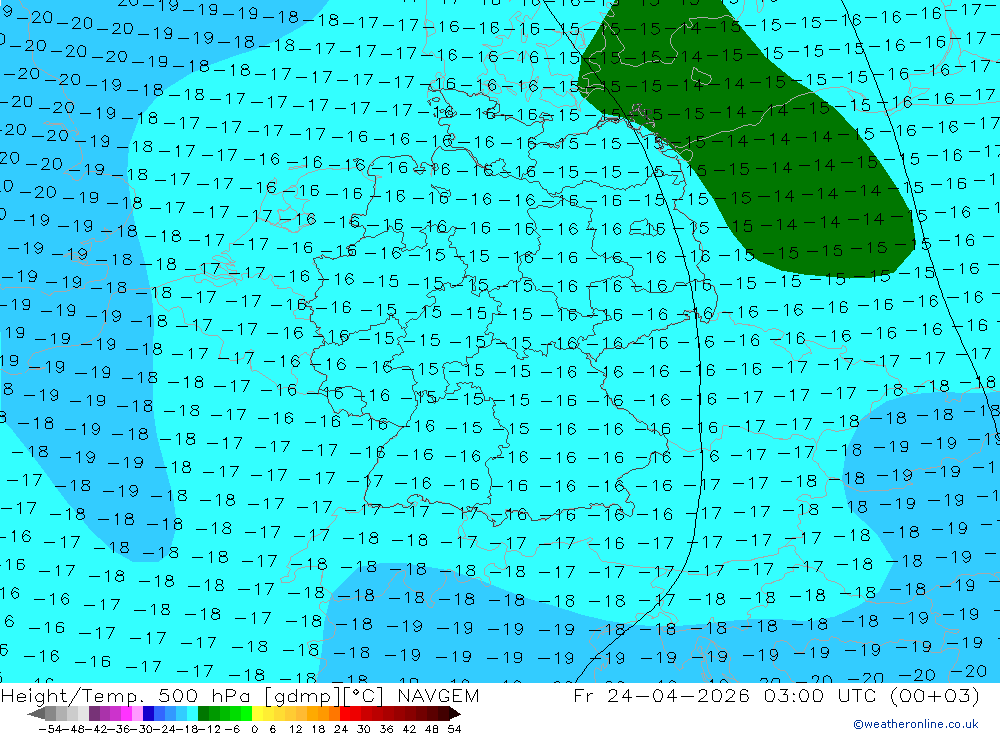Click the '0' value under the color scale
Screen dimensions: 1000x733
(254, 729)
